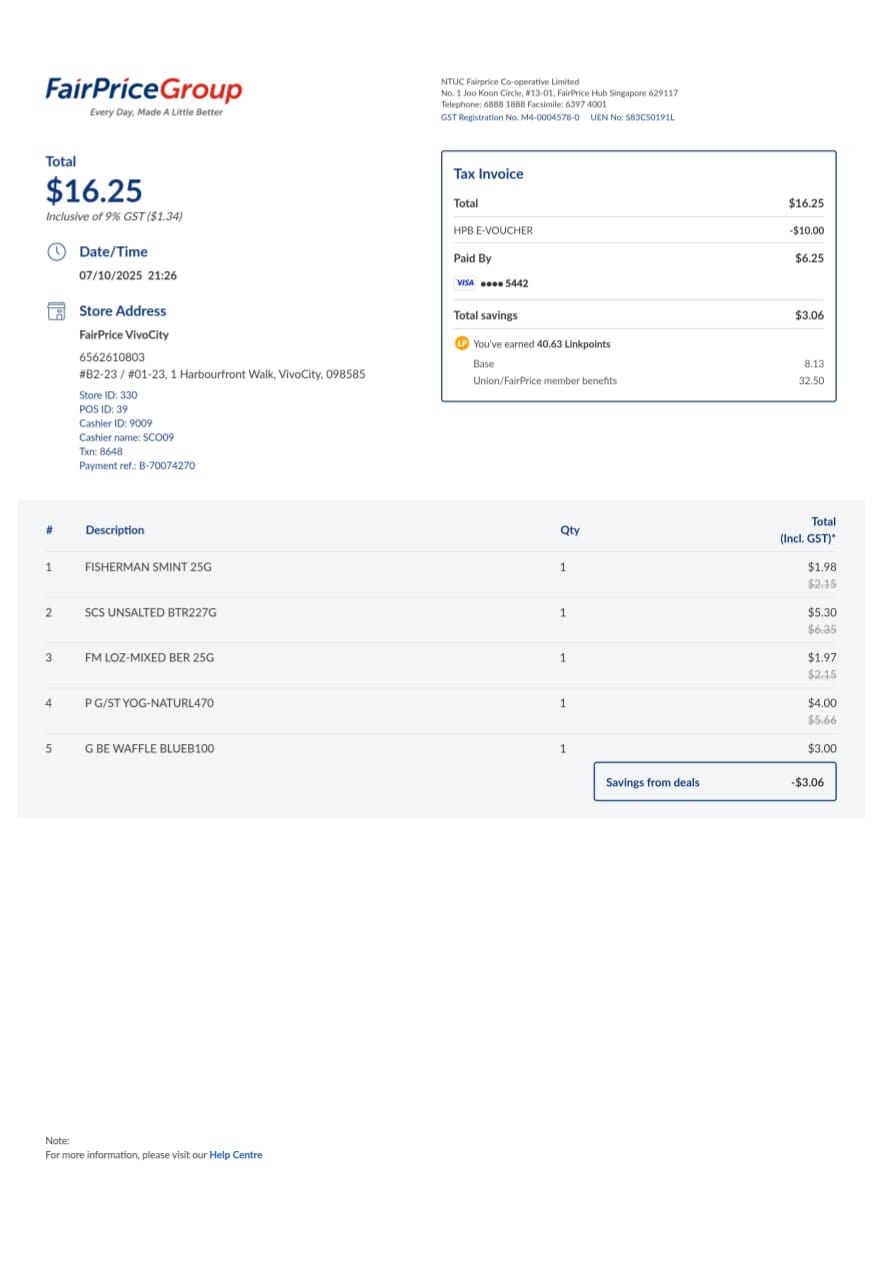Screen dimensions: 887x1282
Task: Click the struck-through $6.35 original price
Action: point(822,629)
